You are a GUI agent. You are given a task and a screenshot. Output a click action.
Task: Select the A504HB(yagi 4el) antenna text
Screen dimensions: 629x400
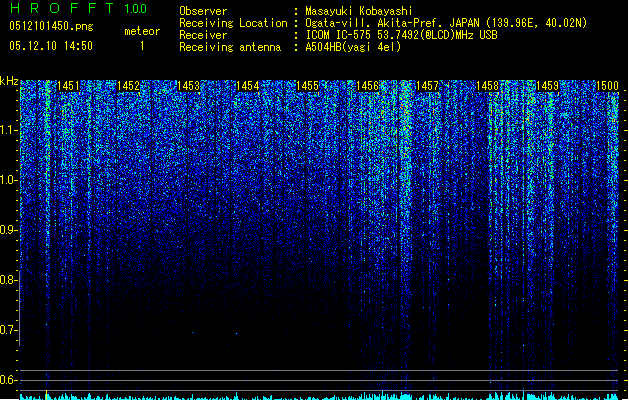(353, 47)
